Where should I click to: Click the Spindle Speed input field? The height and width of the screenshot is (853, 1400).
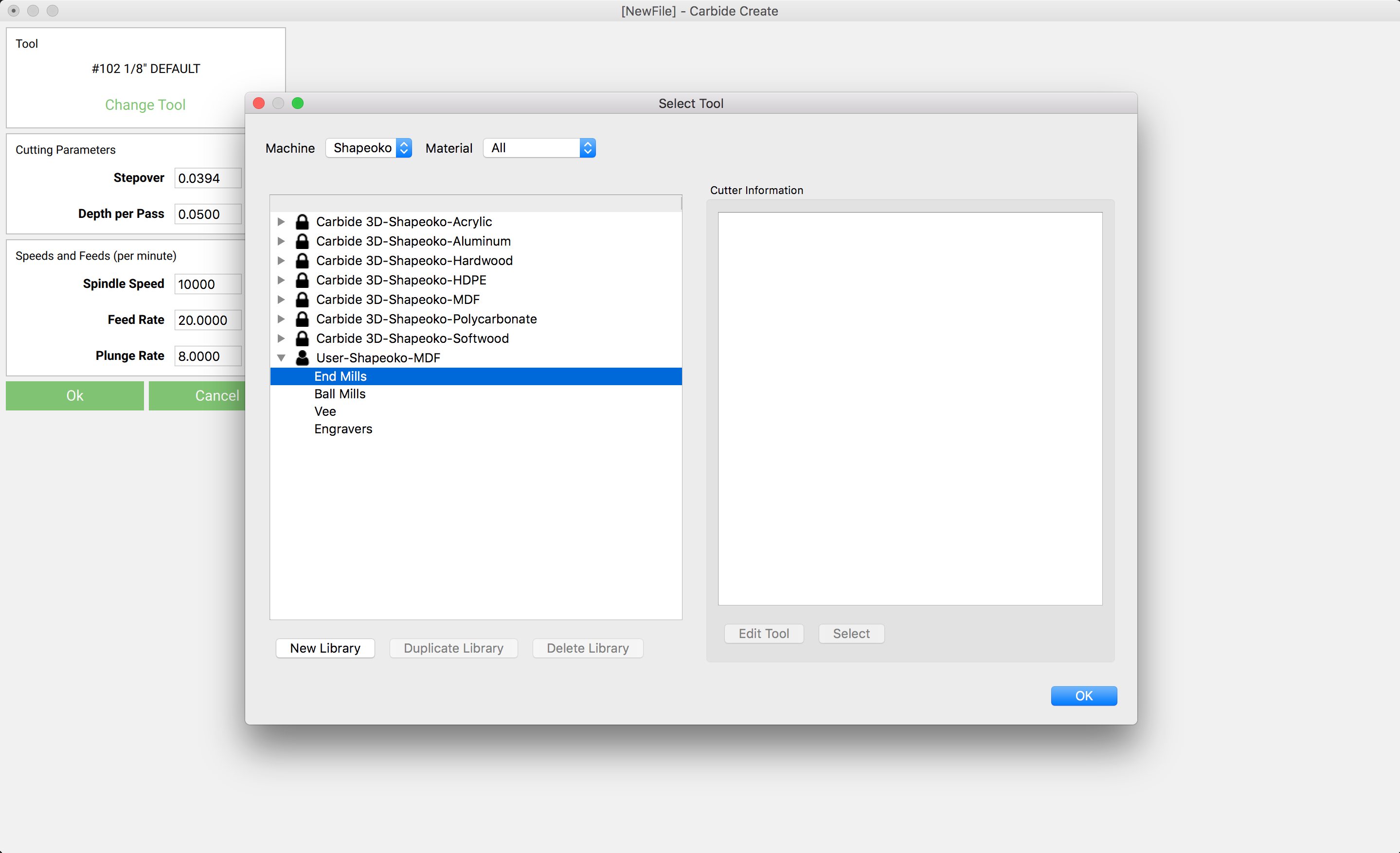coord(208,284)
